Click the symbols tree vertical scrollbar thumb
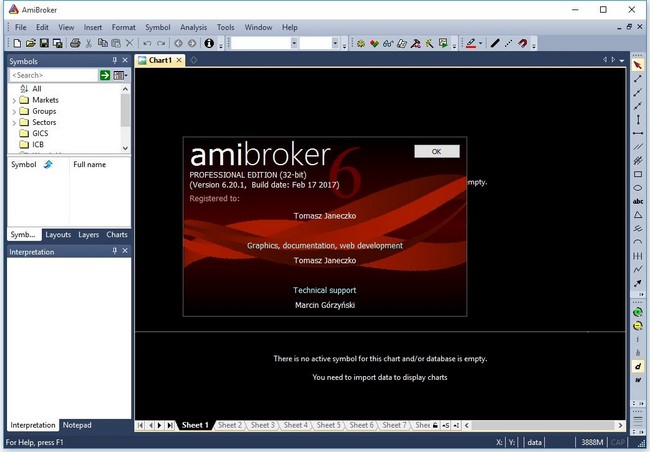The width and height of the screenshot is (650, 452). (x=125, y=110)
